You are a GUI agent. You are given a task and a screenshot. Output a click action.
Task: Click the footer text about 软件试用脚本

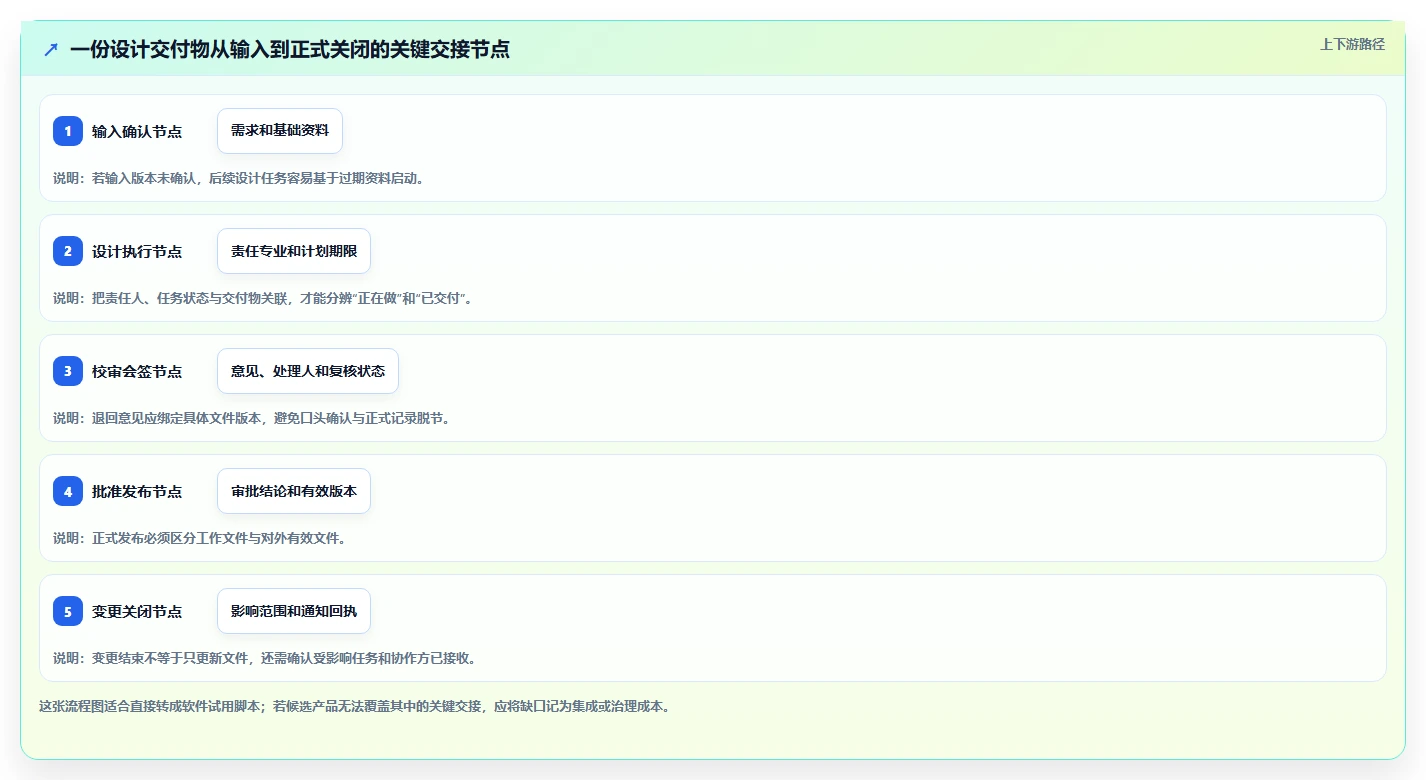[355, 706]
